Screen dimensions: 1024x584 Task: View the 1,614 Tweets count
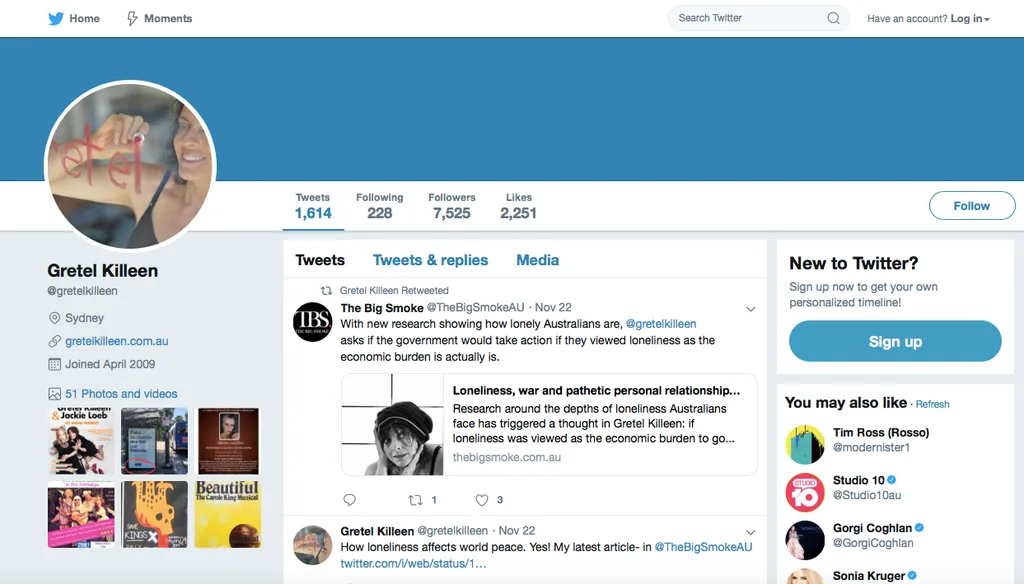tap(313, 206)
